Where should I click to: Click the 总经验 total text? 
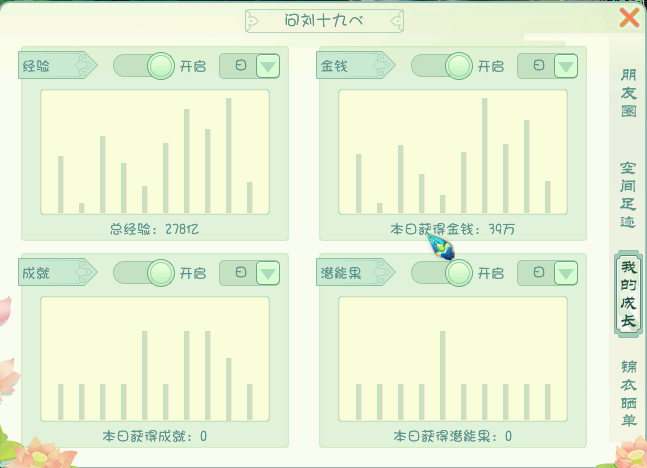(154, 229)
